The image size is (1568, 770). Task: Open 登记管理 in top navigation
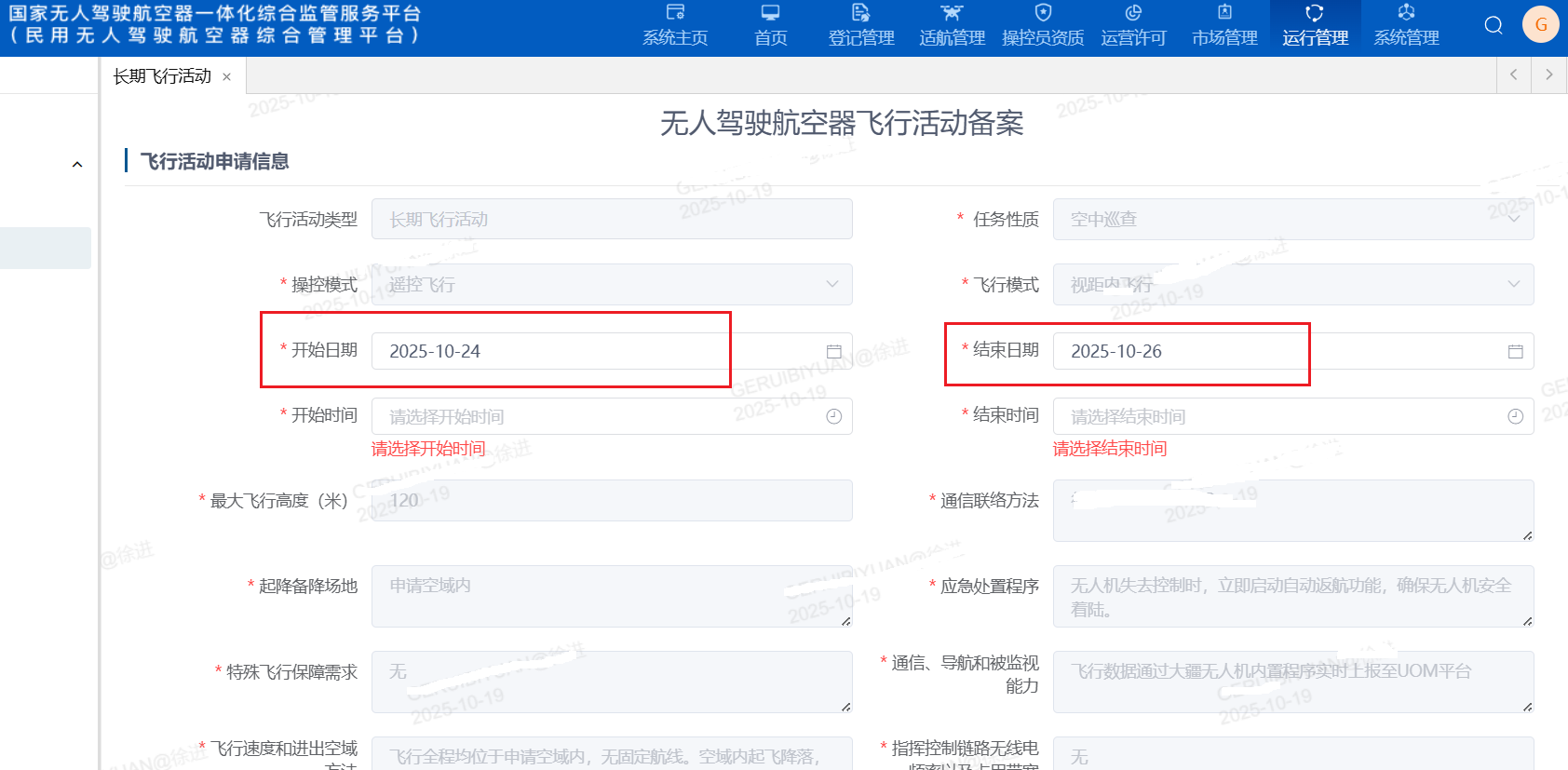pyautogui.click(x=860, y=26)
